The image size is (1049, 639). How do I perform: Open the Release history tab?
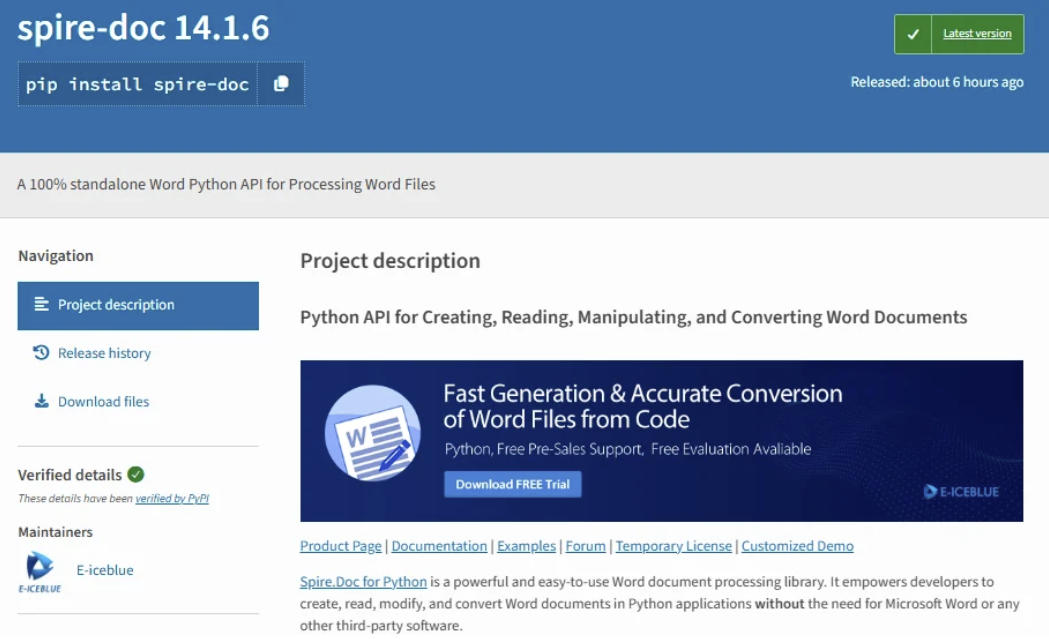104,353
